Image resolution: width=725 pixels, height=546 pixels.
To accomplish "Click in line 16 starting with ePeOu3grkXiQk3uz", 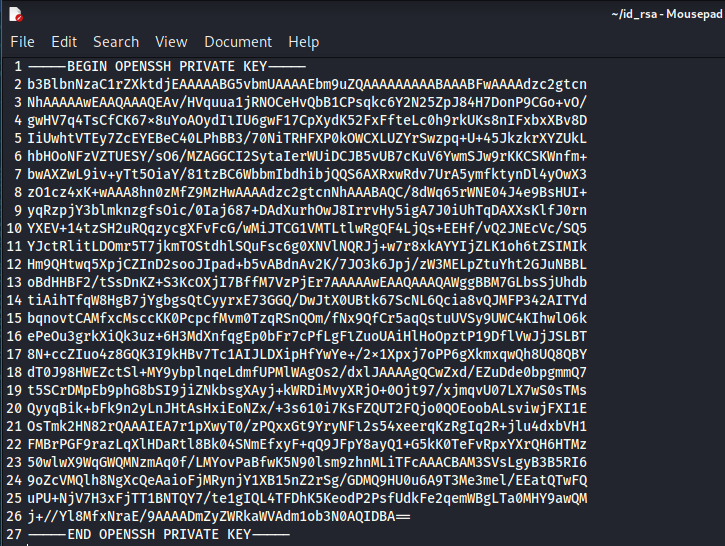I will pyautogui.click(x=300, y=336).
